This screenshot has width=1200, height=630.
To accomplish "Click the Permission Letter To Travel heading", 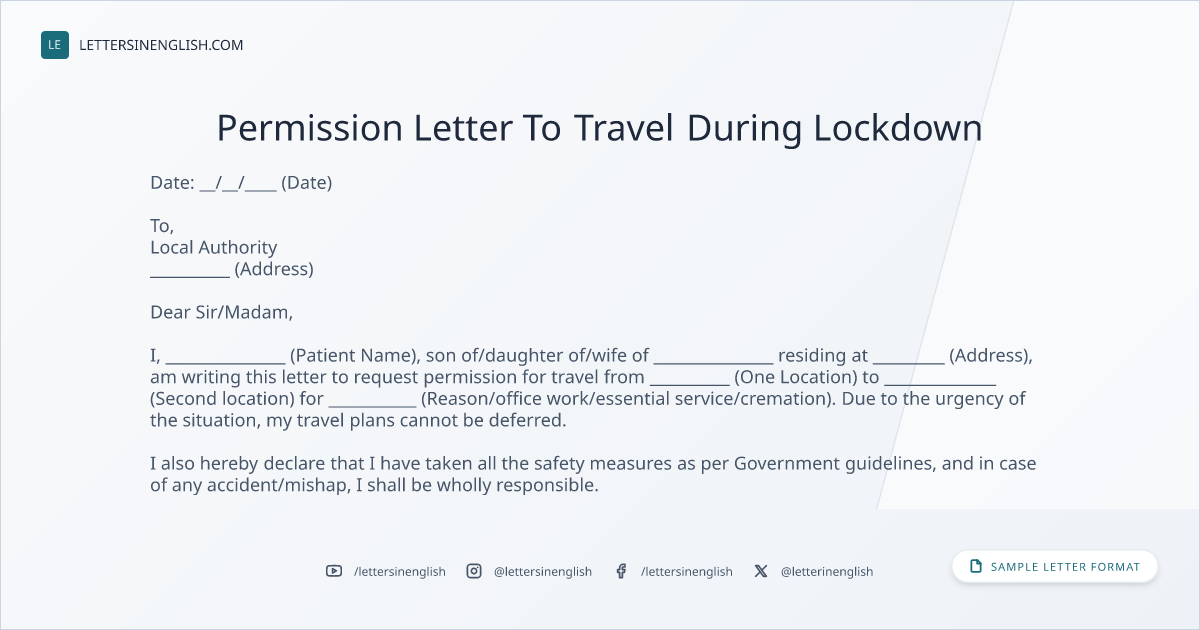I will click(599, 128).
